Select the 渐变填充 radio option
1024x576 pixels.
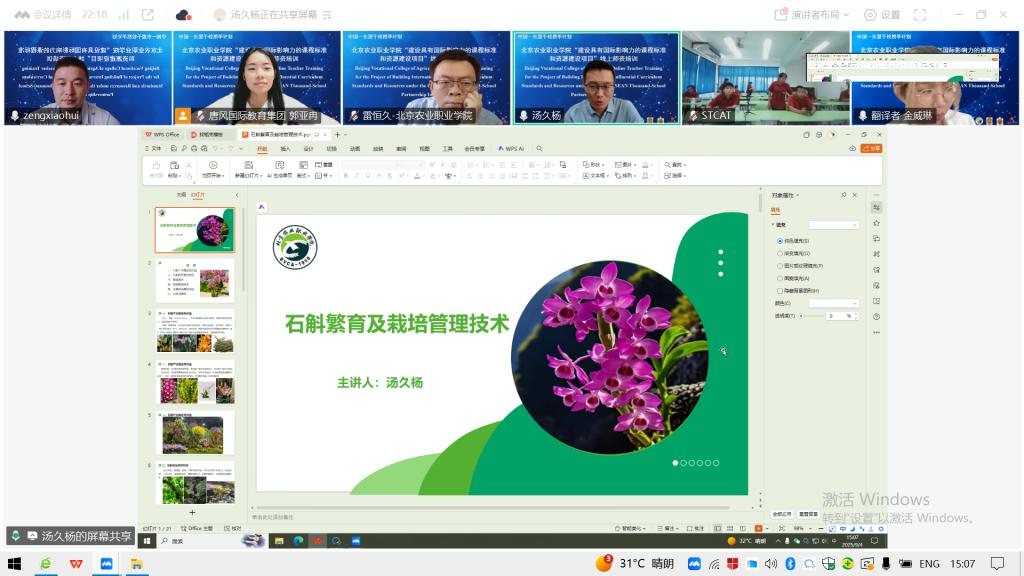click(780, 253)
